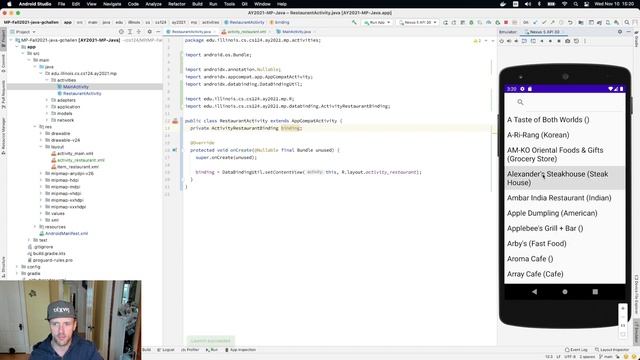Screen dimensions: 640x360
Task: Tap the search magnifier in the emulator app
Action: pyautogui.click(x=520, y=102)
